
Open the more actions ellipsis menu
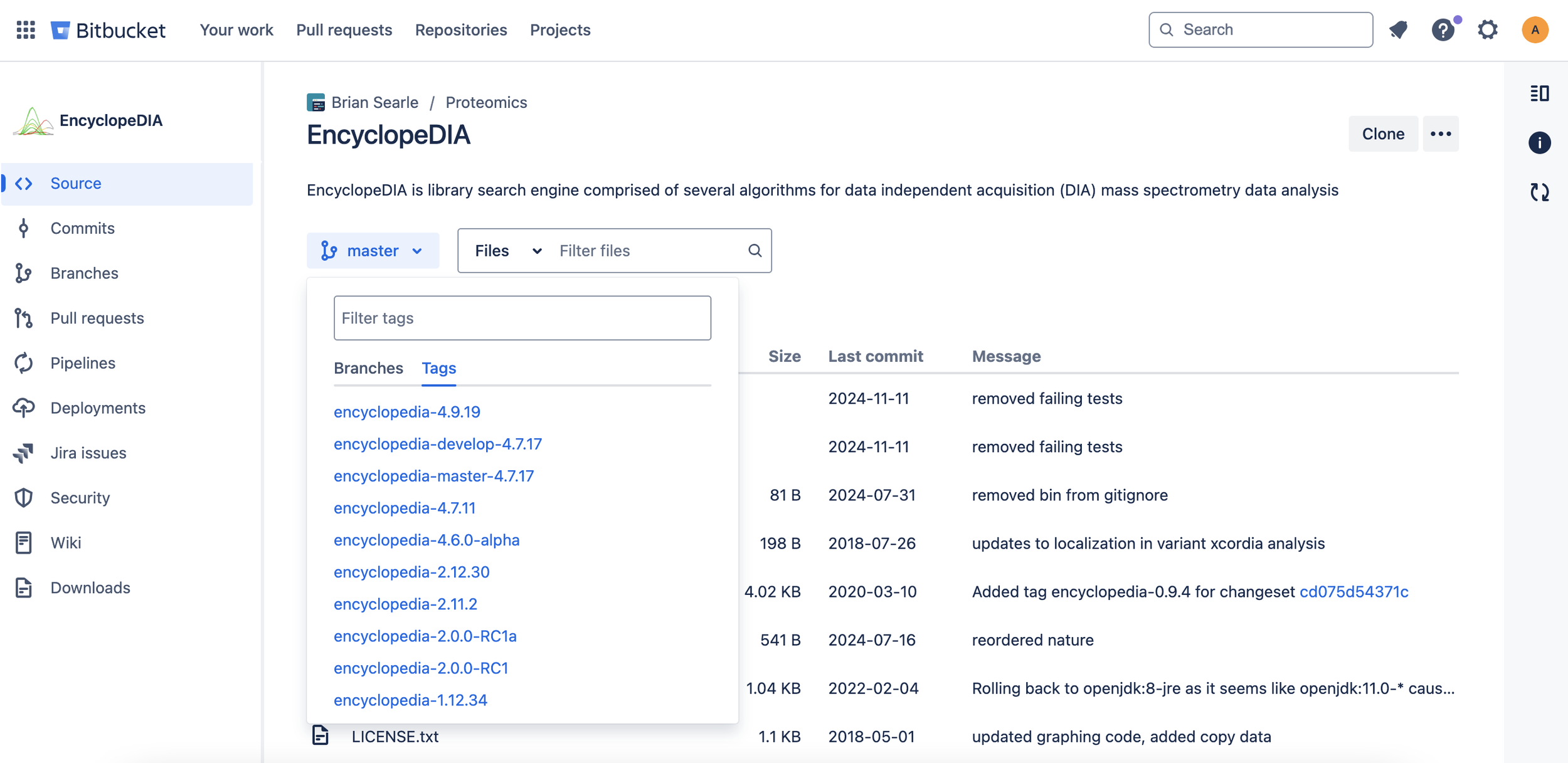[x=1441, y=134]
